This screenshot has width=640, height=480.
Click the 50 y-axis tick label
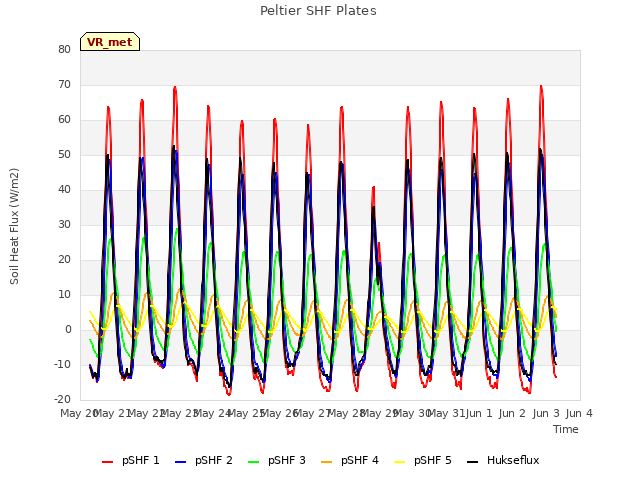tap(64, 155)
